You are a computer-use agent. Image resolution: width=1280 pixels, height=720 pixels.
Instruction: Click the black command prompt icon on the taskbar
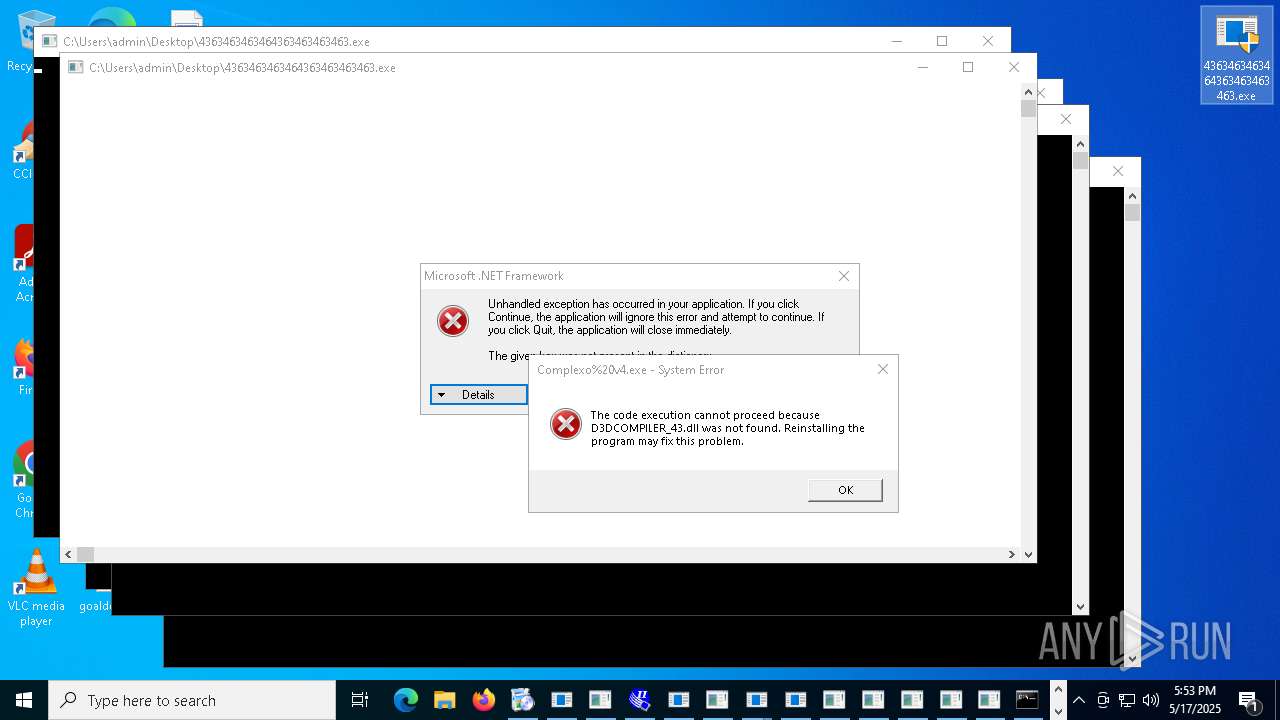point(1027,700)
